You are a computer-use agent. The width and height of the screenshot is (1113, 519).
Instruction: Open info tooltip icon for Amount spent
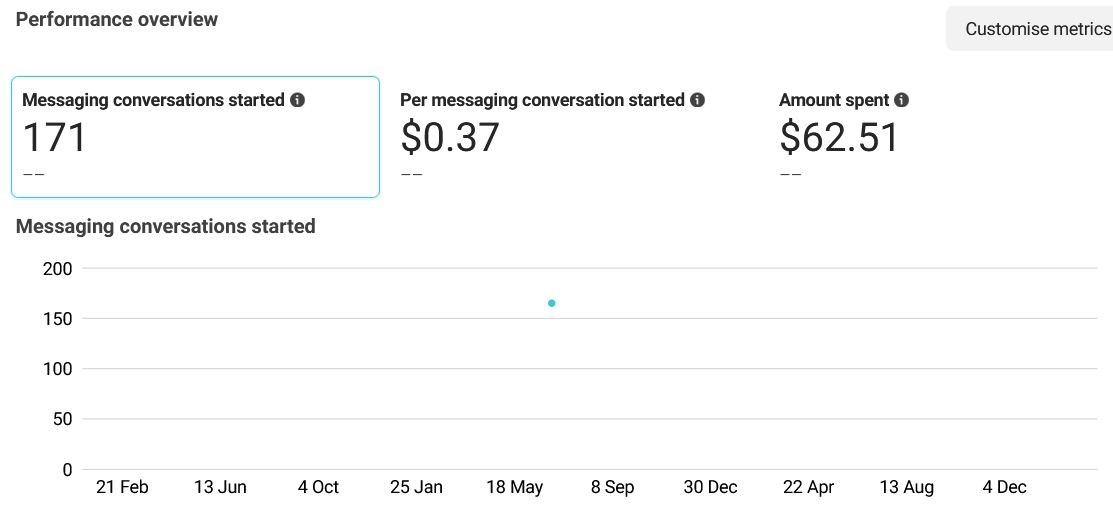[x=901, y=100]
